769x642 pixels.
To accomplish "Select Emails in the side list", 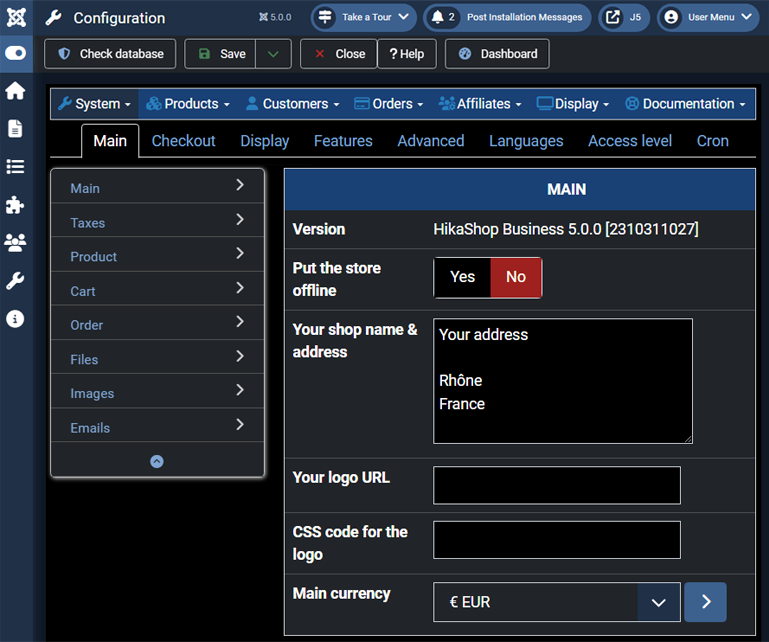I will coord(157,425).
